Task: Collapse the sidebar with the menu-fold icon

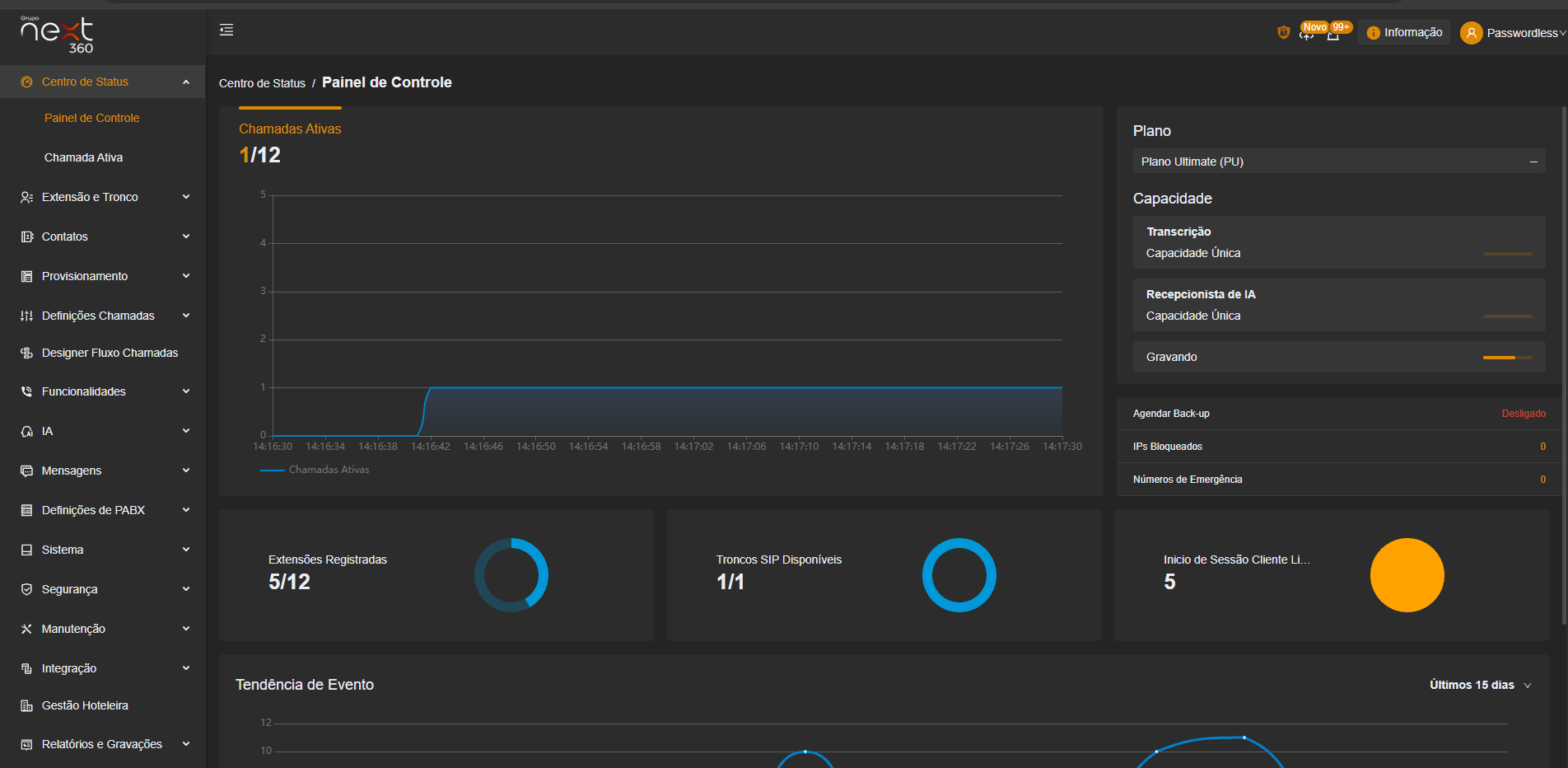Action: (x=226, y=30)
